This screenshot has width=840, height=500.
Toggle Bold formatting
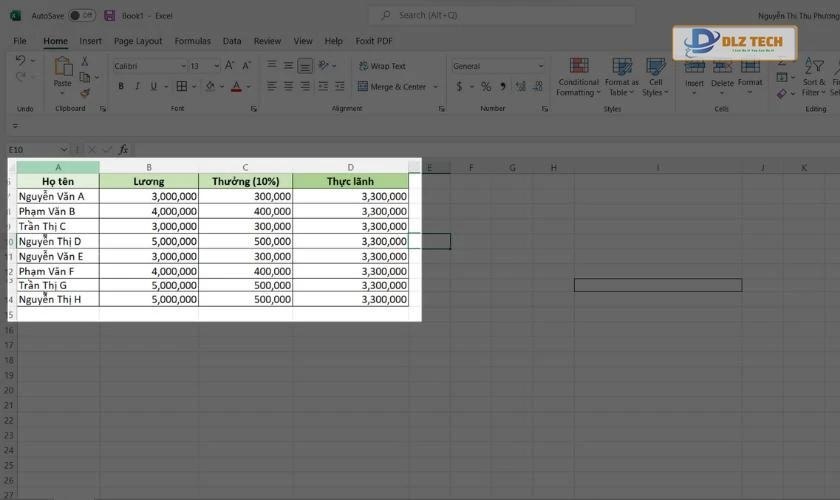(121, 87)
